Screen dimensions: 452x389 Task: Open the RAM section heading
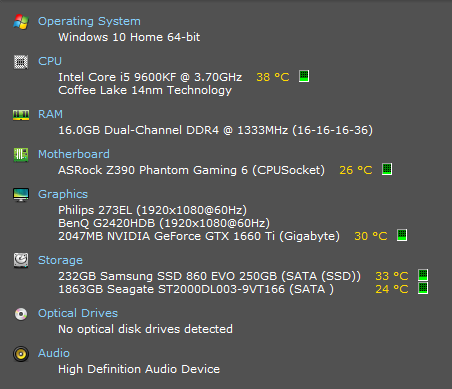point(50,114)
